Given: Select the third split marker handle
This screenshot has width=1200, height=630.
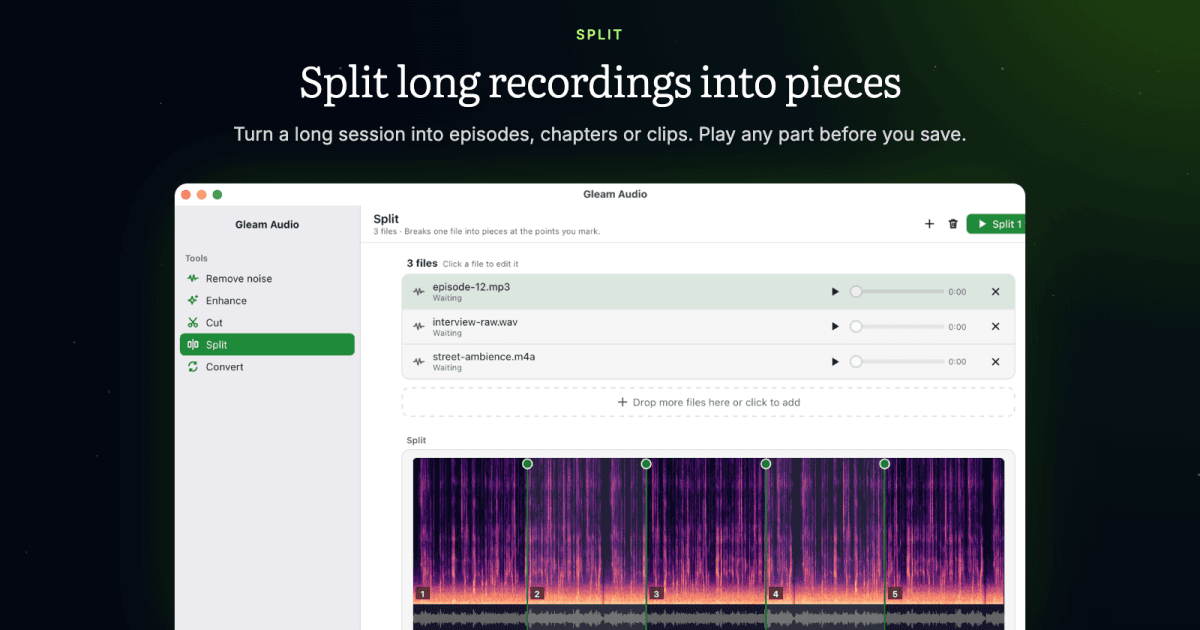Looking at the screenshot, I should [x=766, y=464].
